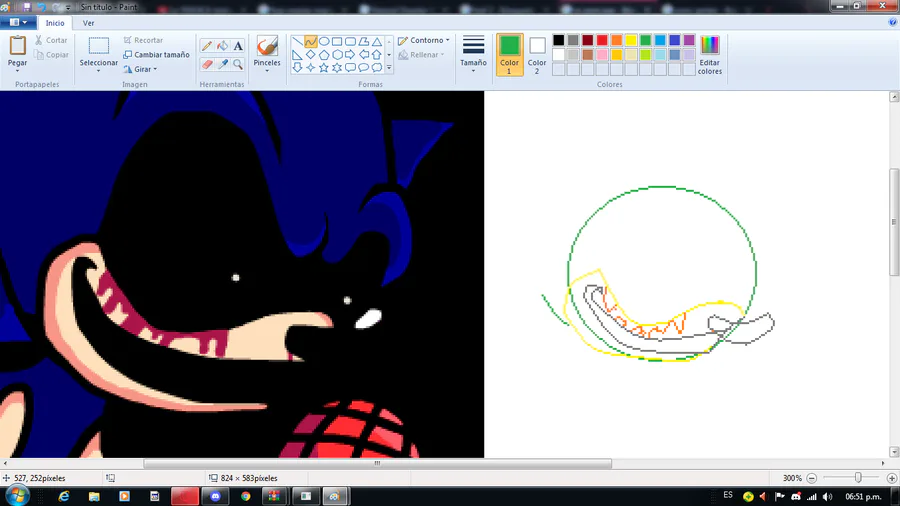Select the Color picker eyedropper tool

pos(222,64)
